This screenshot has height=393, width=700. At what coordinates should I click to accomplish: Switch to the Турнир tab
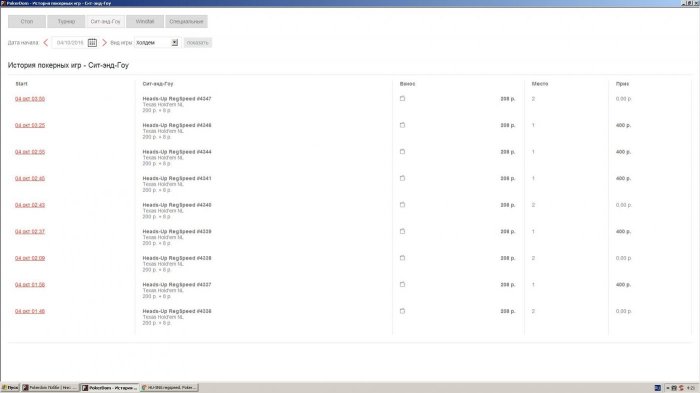66,21
